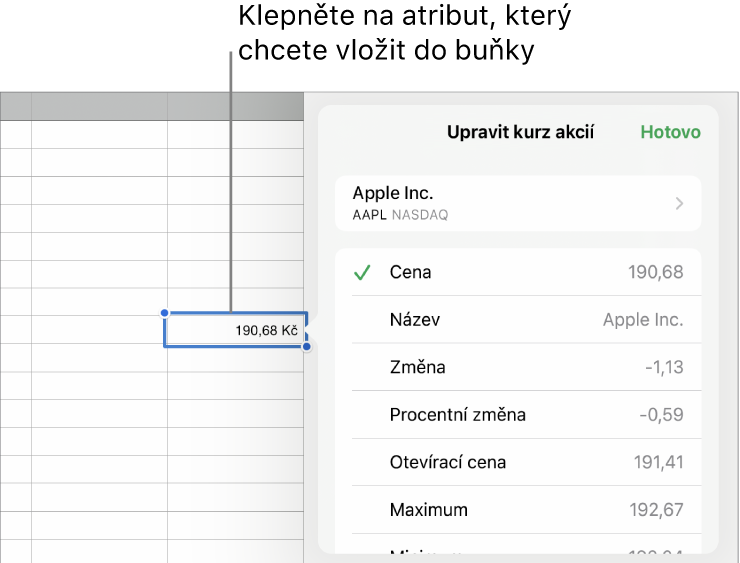Click the bottom-right selection handle of cell

click(307, 347)
